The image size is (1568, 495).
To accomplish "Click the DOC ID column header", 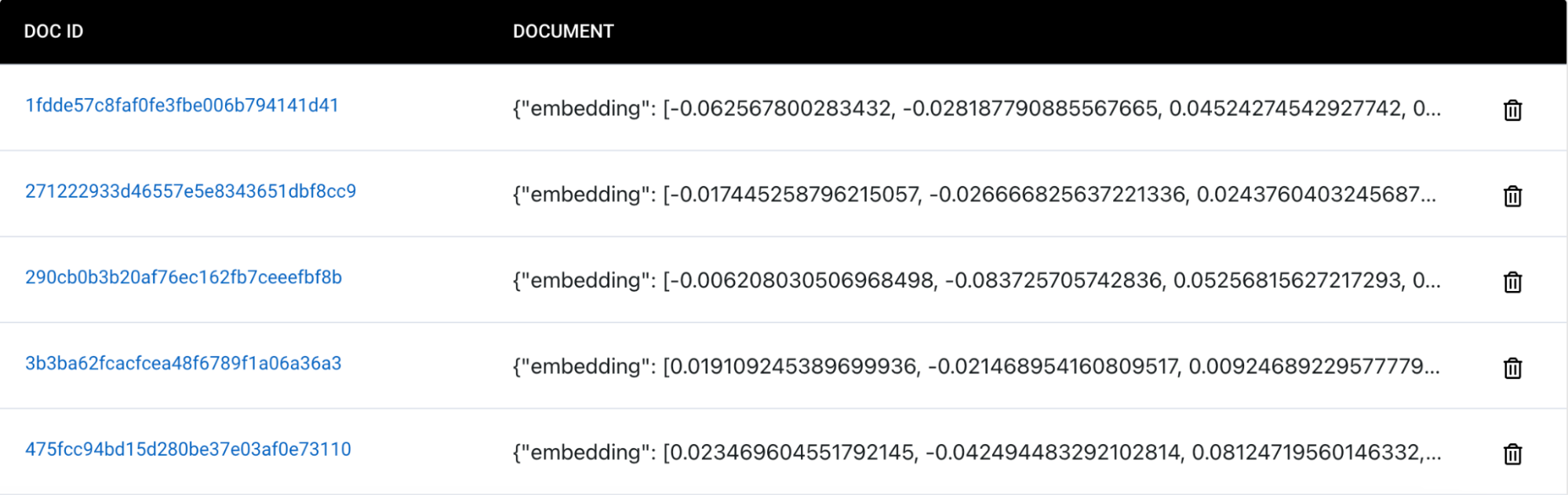I will [53, 31].
